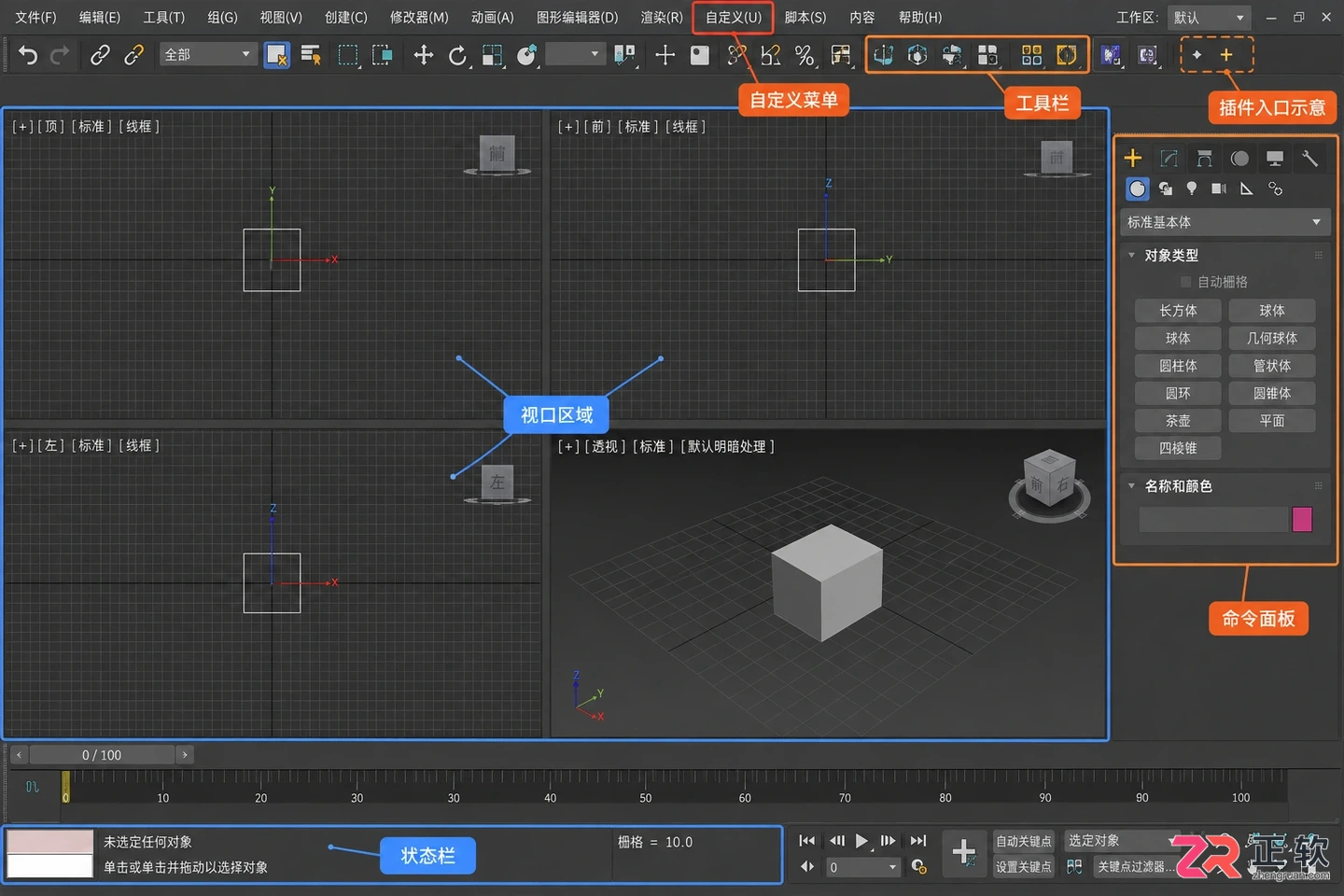Open the Motion panel icon
The image size is (1344, 896).
(x=1239, y=159)
